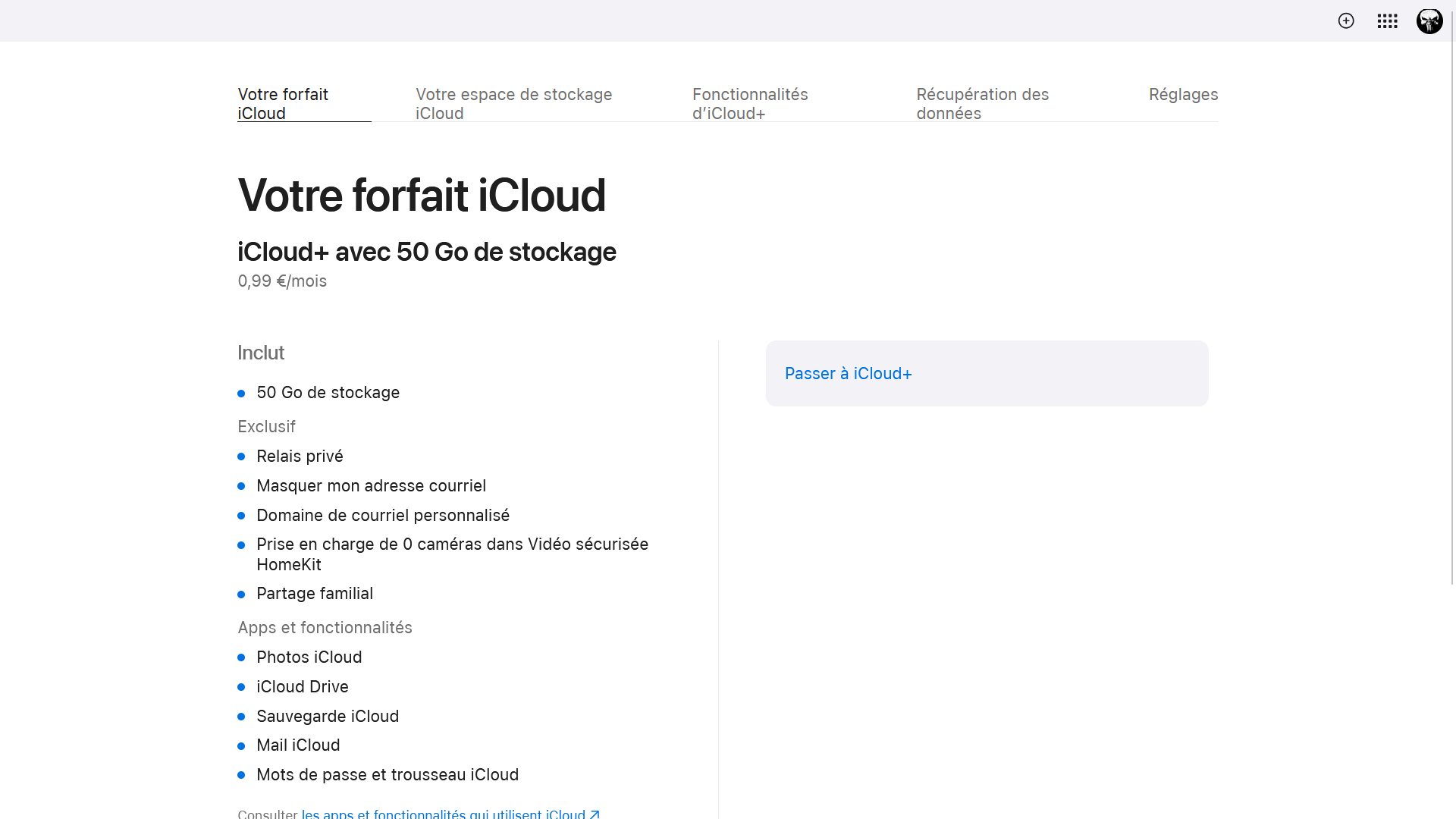Open the apps et fonctionnalités iCloud link
This screenshot has height=819, width=1456.
(x=450, y=814)
